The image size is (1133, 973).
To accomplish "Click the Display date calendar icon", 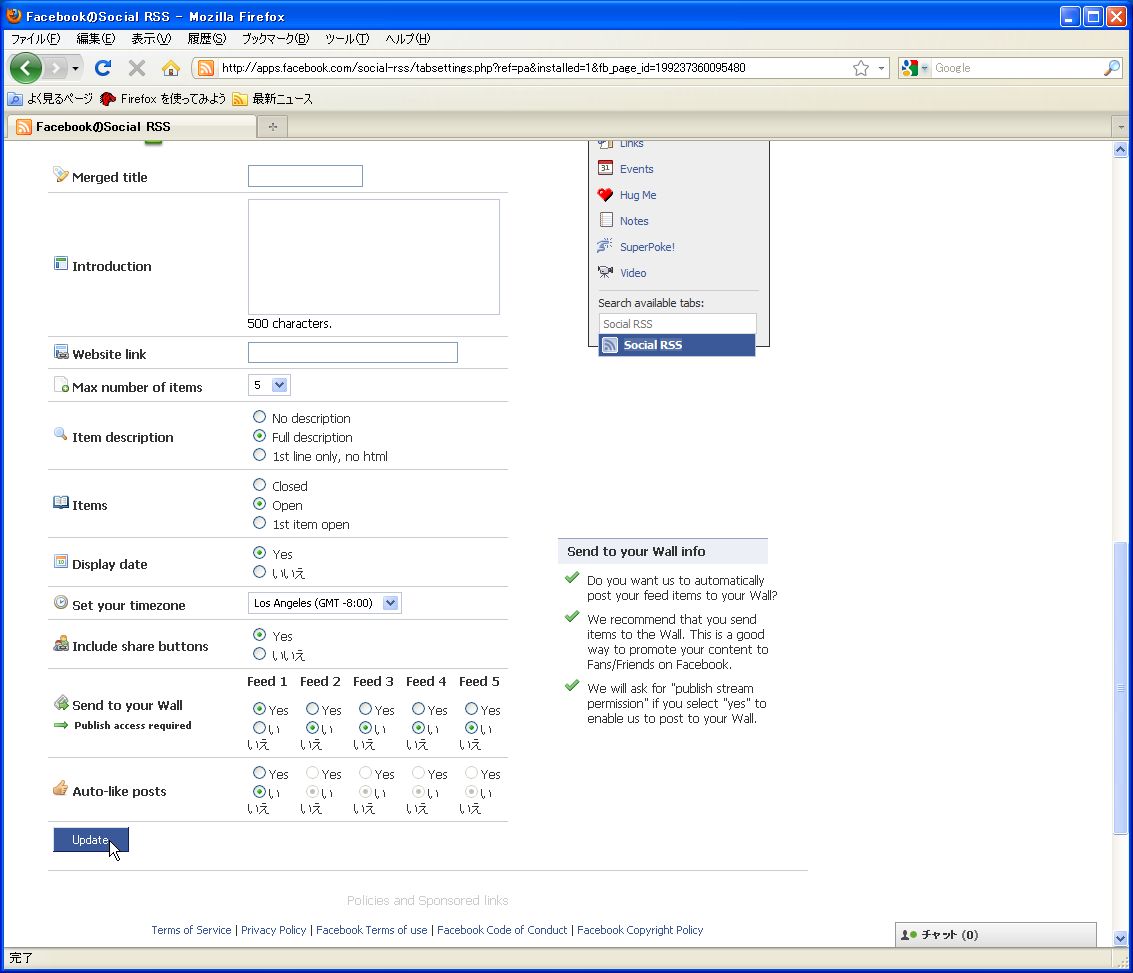I will tap(61, 562).
